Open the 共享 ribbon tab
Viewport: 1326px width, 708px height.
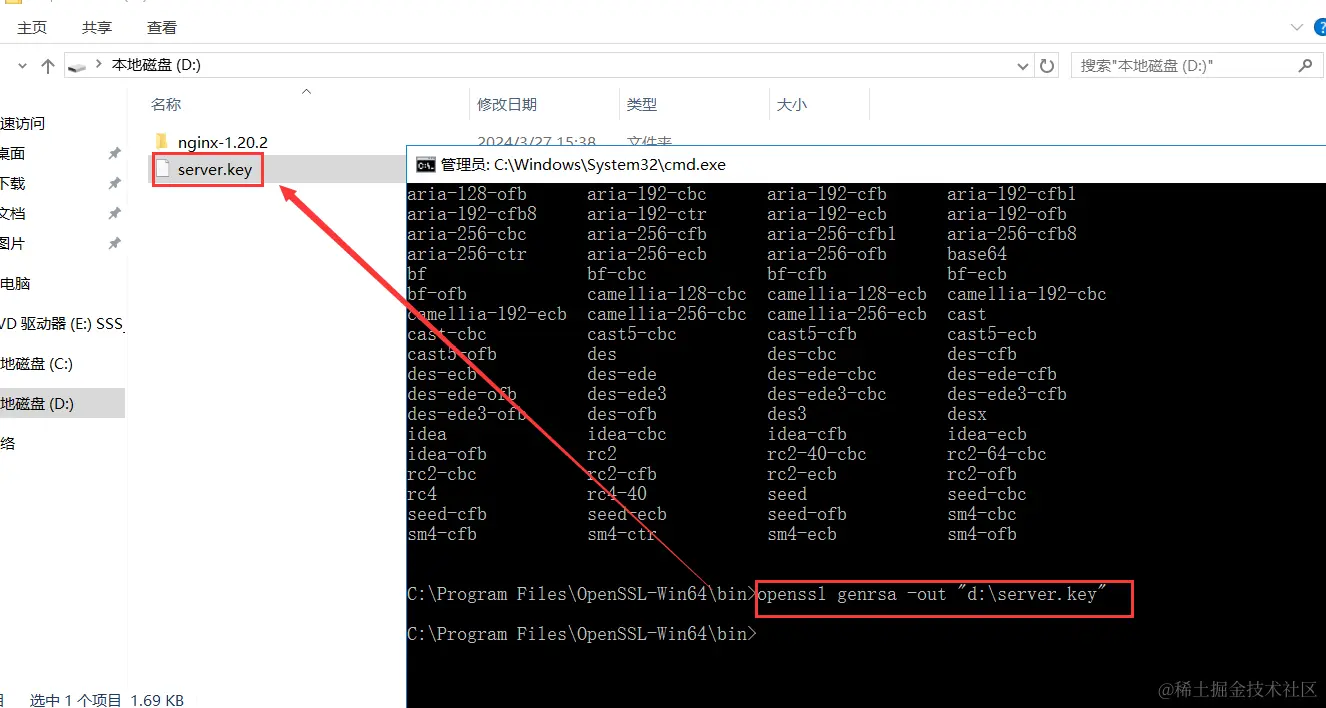97,28
